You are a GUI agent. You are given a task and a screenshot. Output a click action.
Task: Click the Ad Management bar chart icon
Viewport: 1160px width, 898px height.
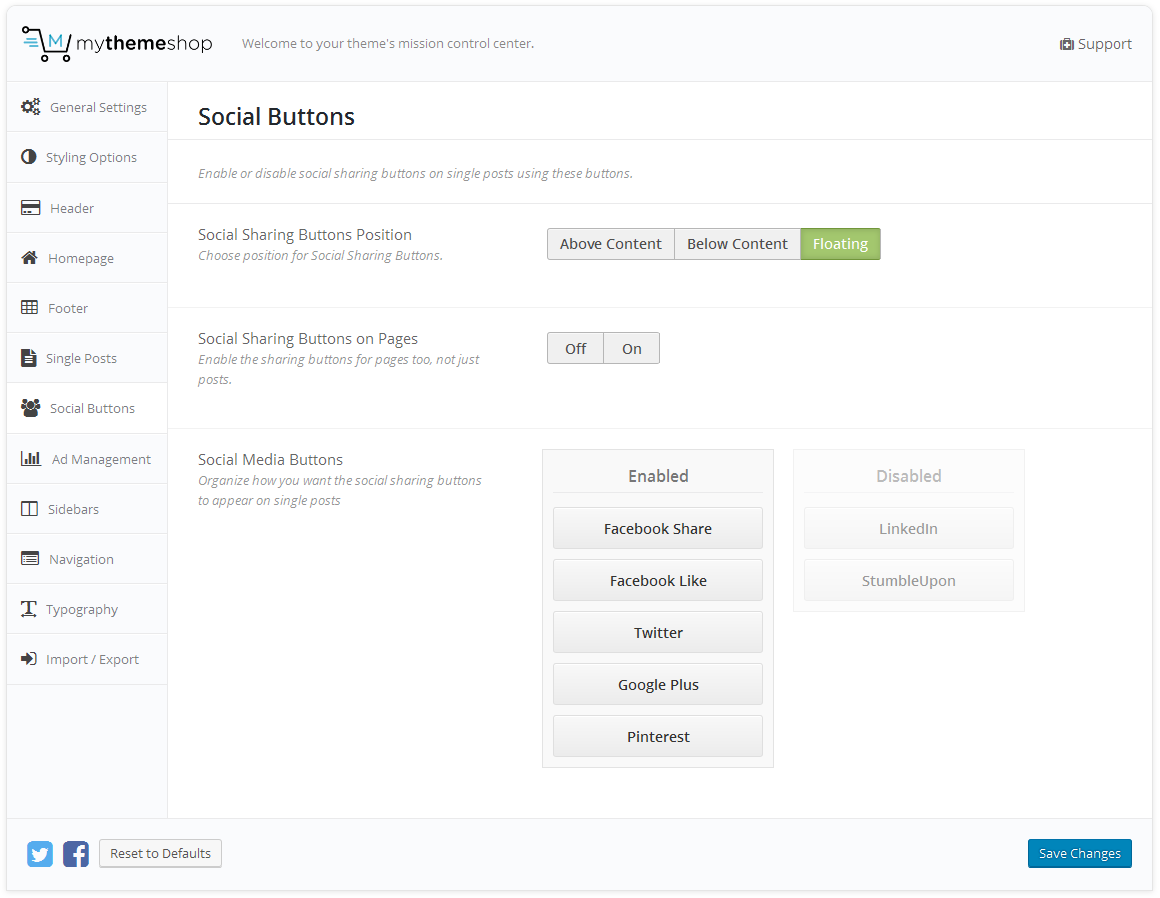point(31,459)
